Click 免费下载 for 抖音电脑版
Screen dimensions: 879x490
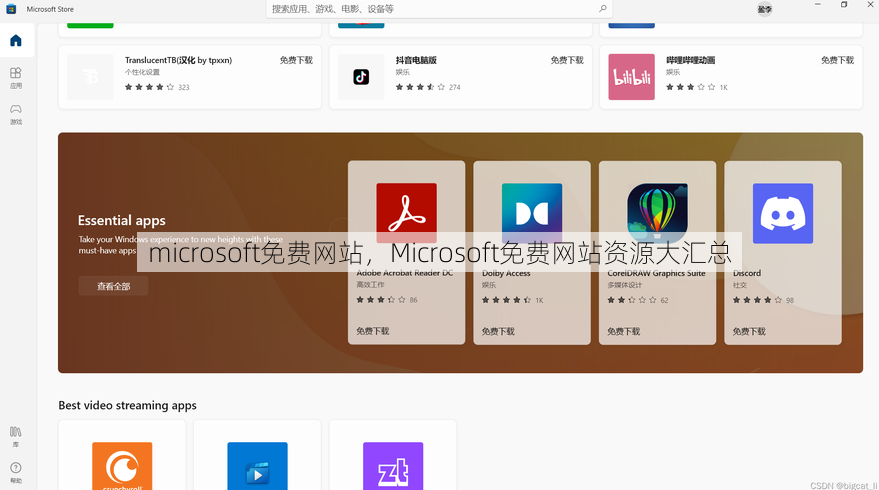coord(567,60)
